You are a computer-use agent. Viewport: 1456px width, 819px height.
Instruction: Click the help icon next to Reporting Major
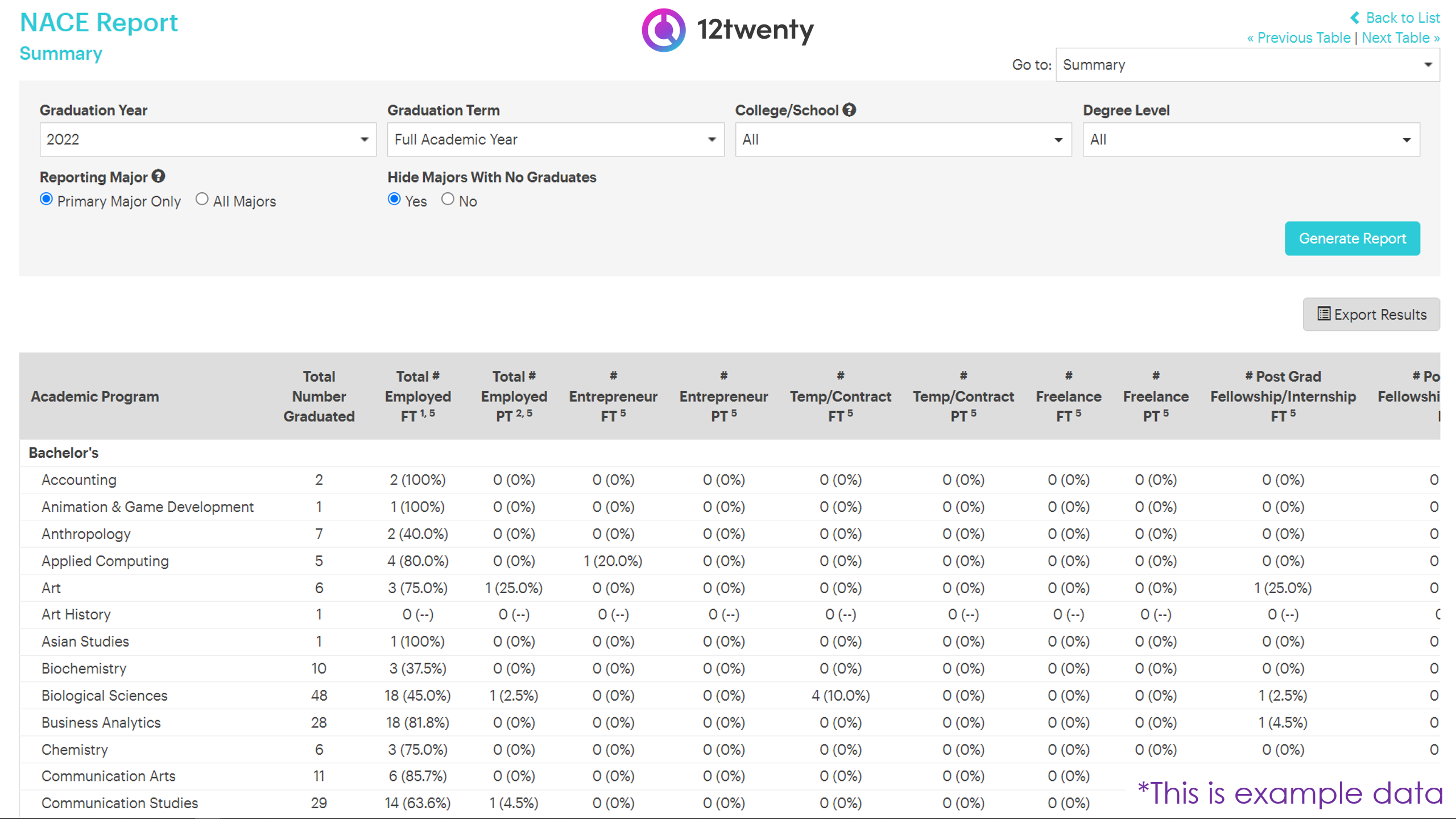coord(158,176)
